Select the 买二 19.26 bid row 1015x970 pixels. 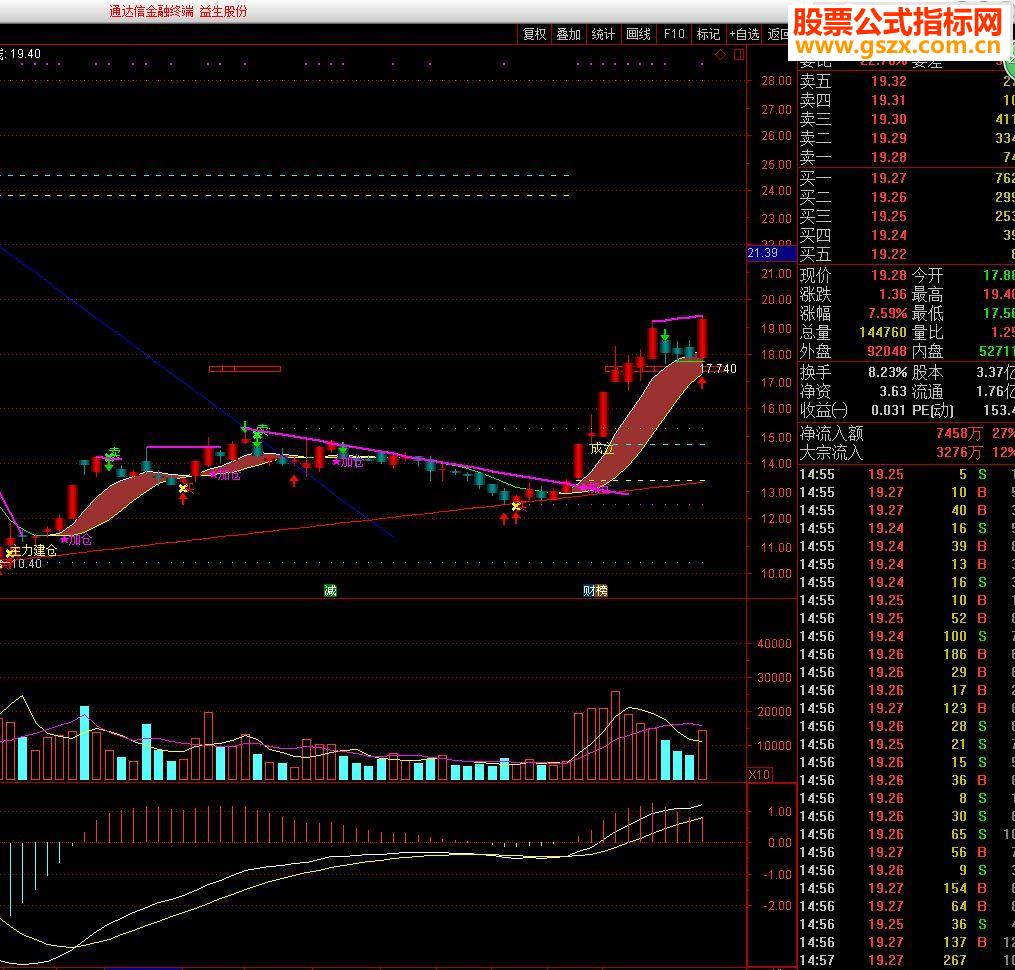pos(906,197)
